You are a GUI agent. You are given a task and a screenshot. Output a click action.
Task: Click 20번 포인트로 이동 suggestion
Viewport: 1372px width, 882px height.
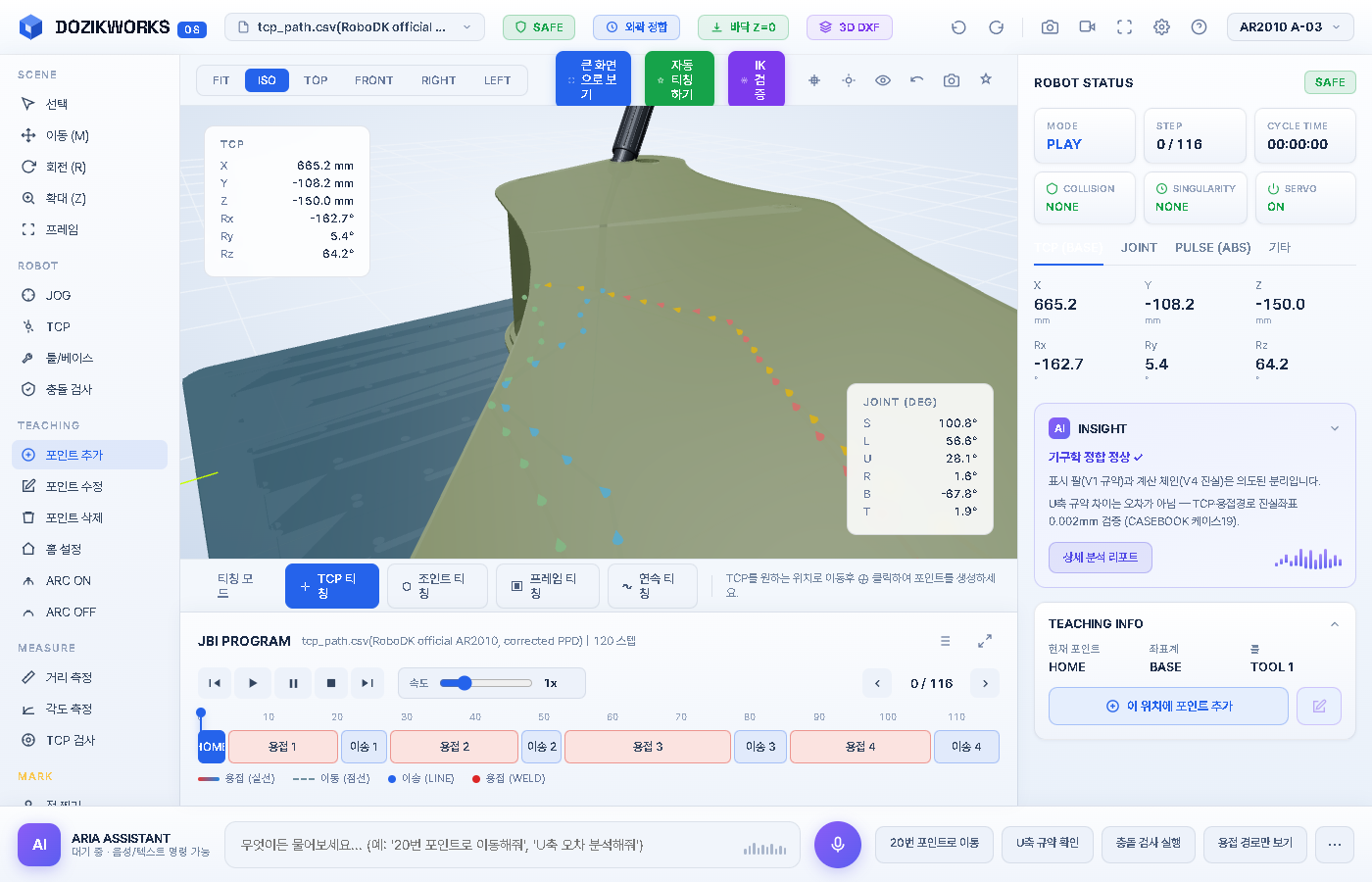pos(934,844)
